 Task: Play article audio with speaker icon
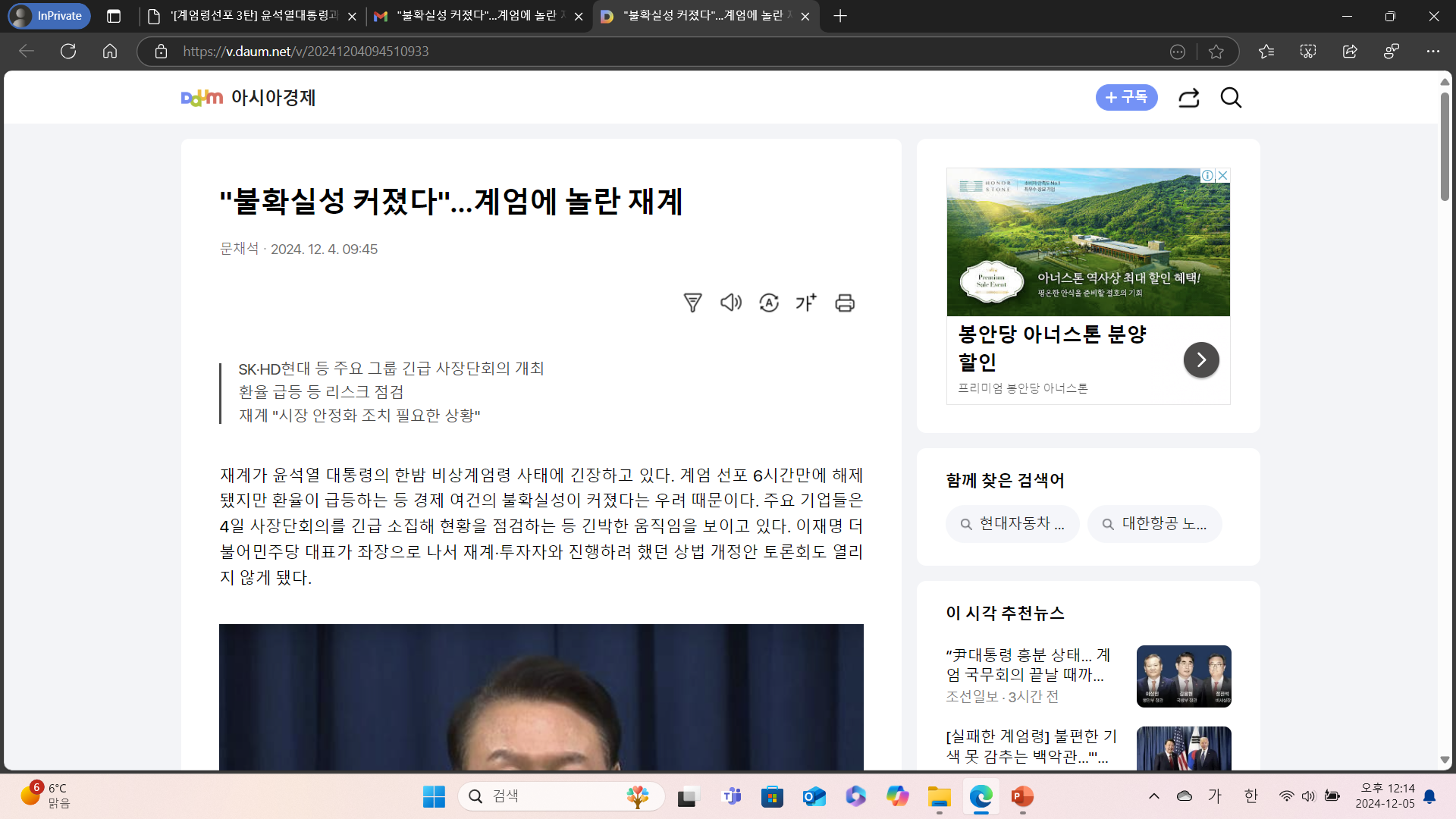(x=730, y=303)
